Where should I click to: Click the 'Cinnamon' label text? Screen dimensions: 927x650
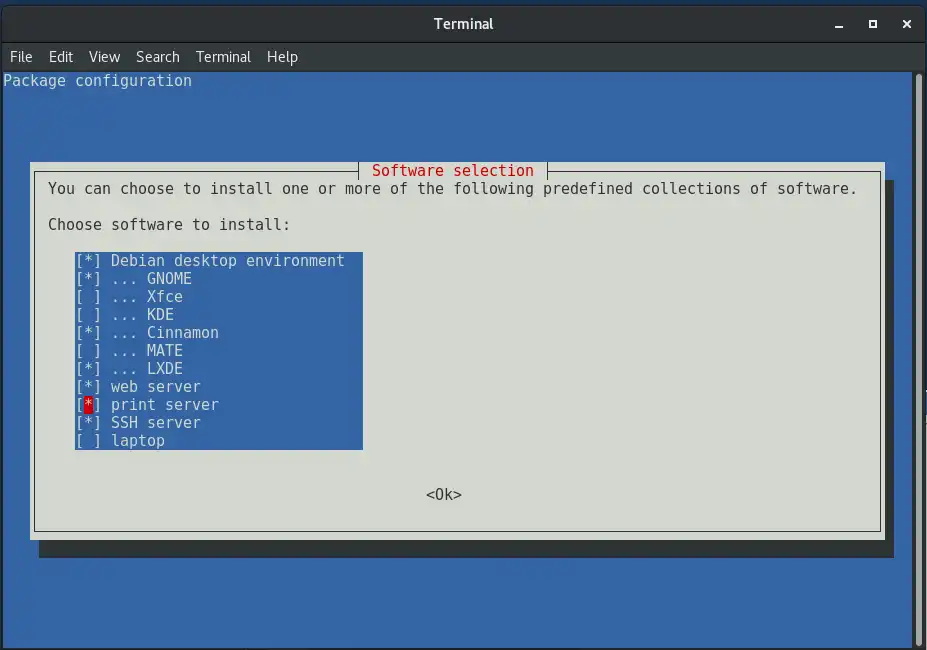[x=183, y=333]
